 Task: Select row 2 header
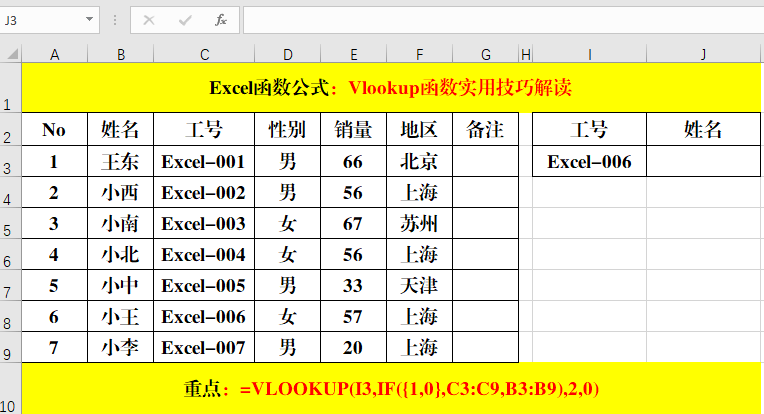click(11, 129)
